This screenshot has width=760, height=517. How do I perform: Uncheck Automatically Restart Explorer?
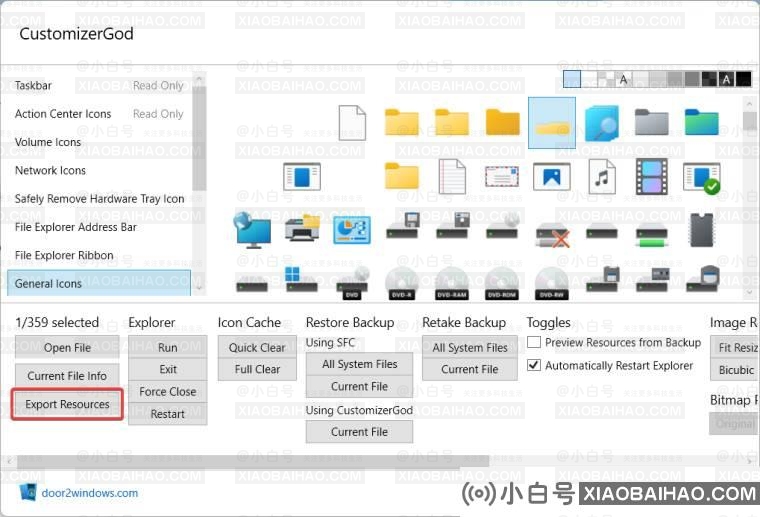click(534, 365)
